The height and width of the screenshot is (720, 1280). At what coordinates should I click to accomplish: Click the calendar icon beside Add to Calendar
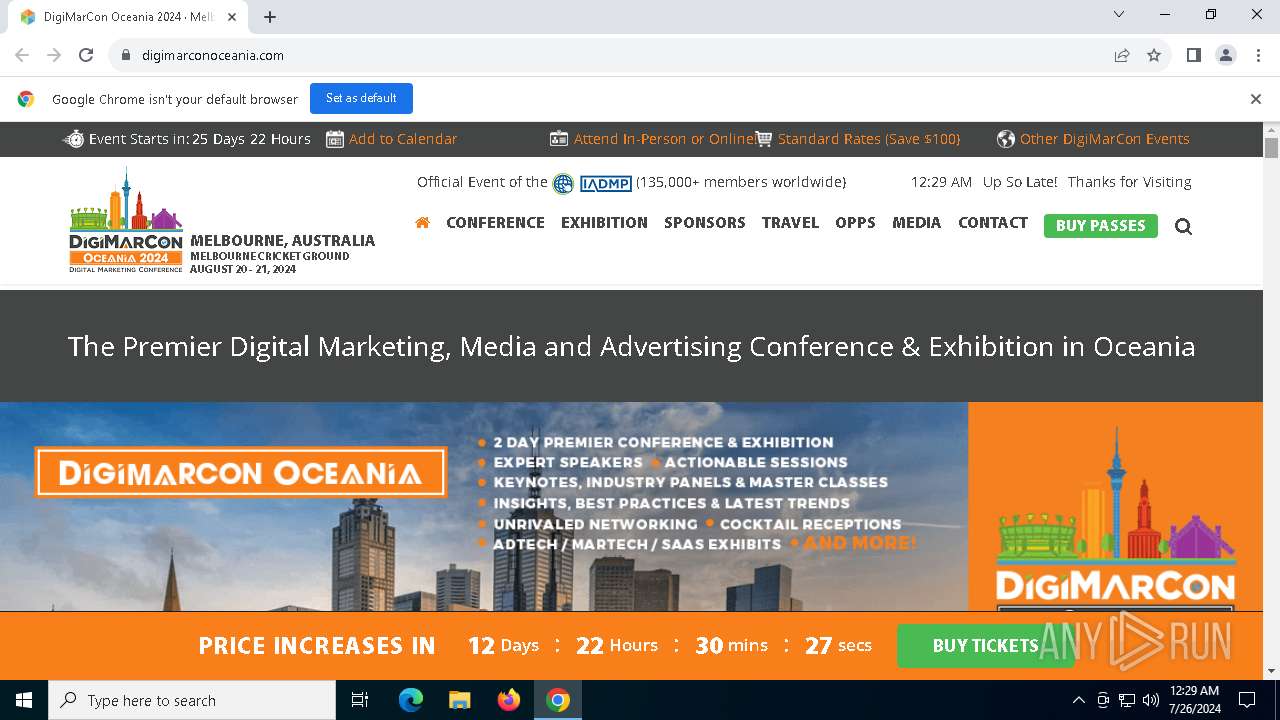tap(335, 139)
